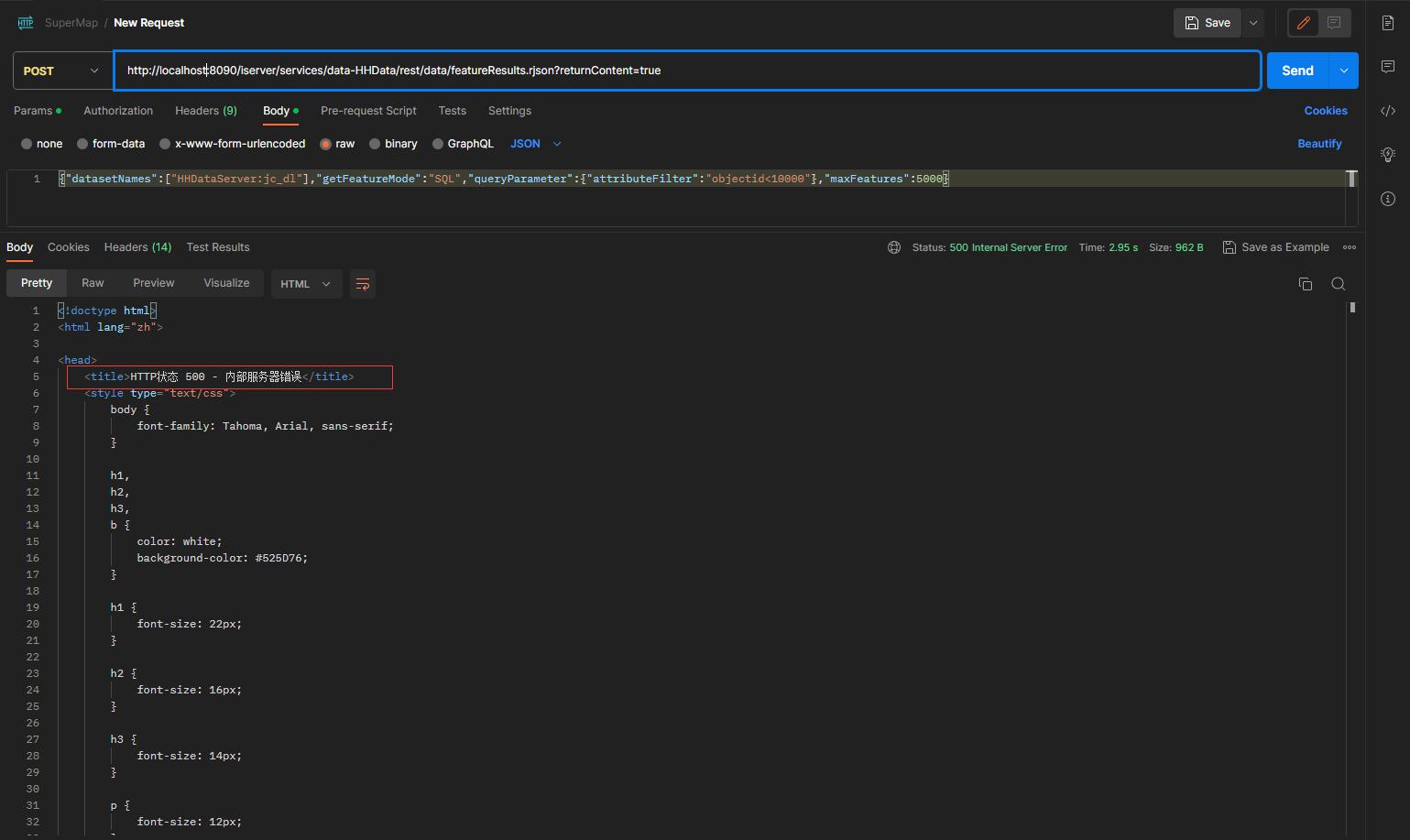Click Save as Example
Screen dimensions: 1410x840
1276,247
